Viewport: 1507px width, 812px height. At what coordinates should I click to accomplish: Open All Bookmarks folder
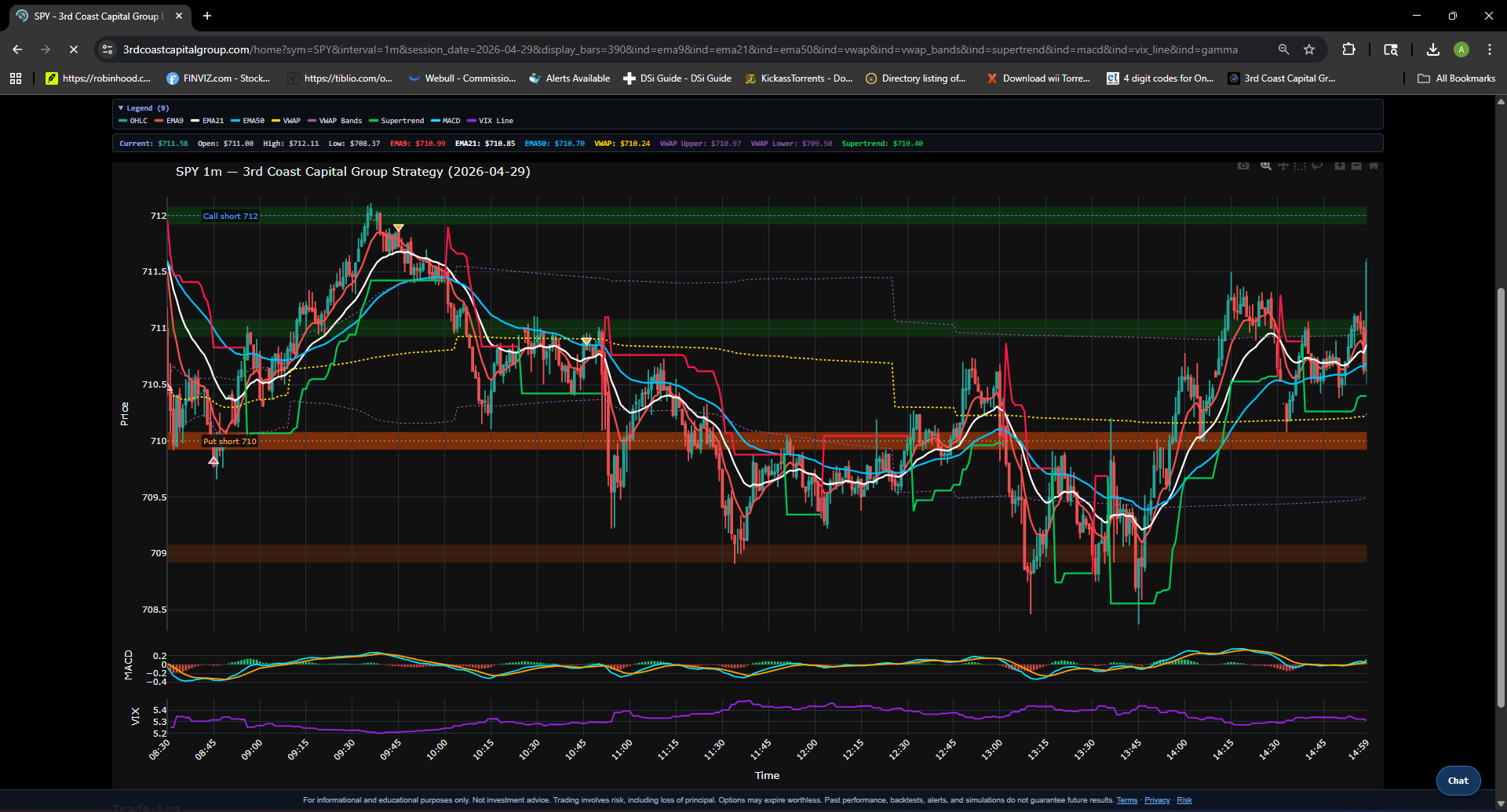point(1457,78)
